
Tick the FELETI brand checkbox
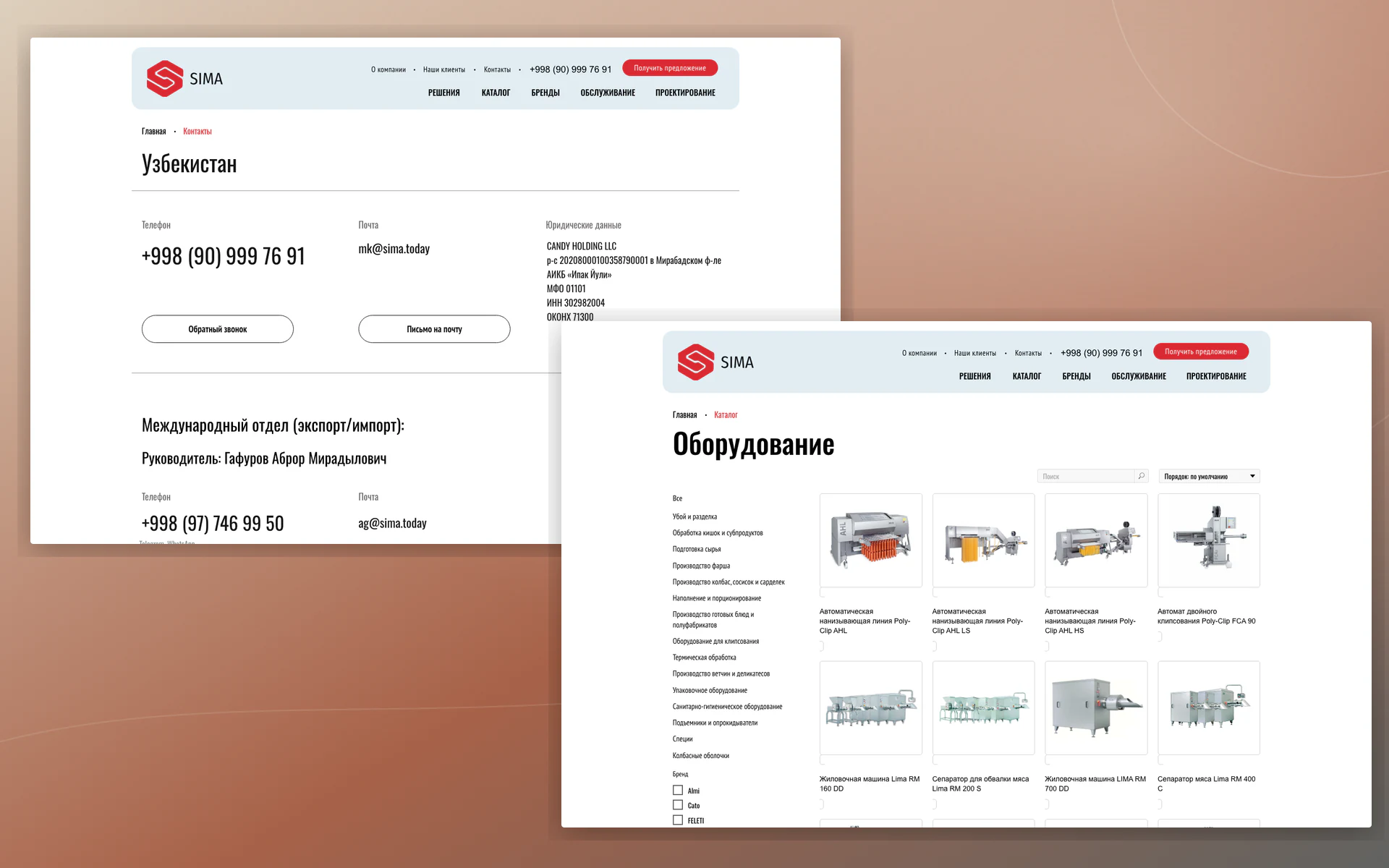678,820
